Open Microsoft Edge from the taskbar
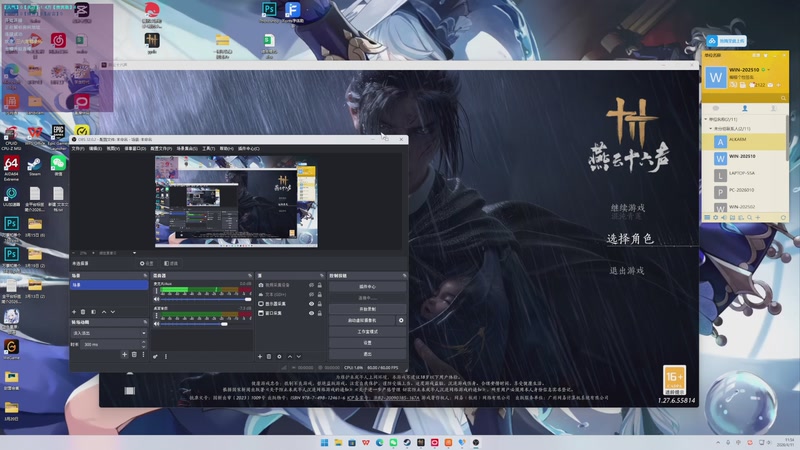 (379, 442)
